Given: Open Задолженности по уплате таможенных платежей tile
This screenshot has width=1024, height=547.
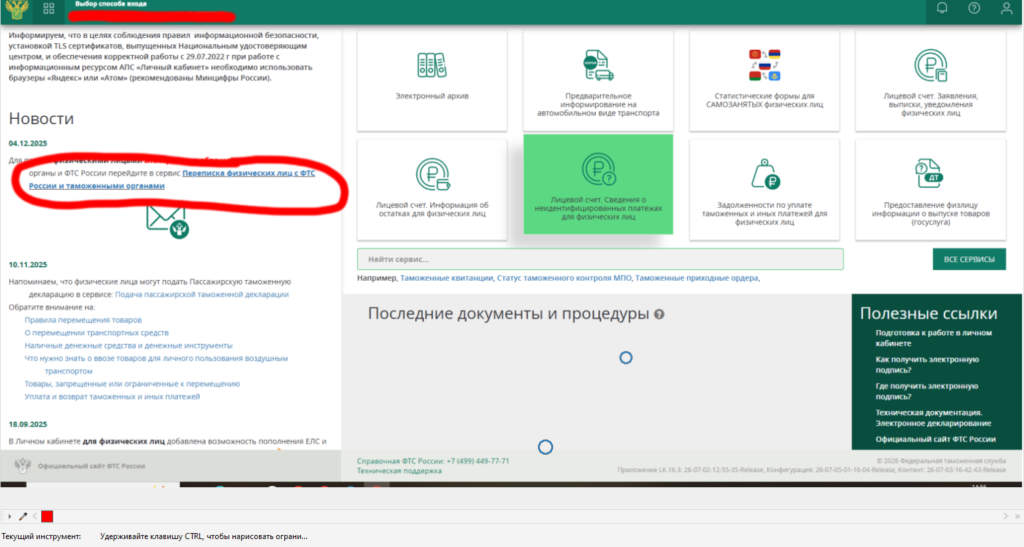Looking at the screenshot, I should (764, 189).
